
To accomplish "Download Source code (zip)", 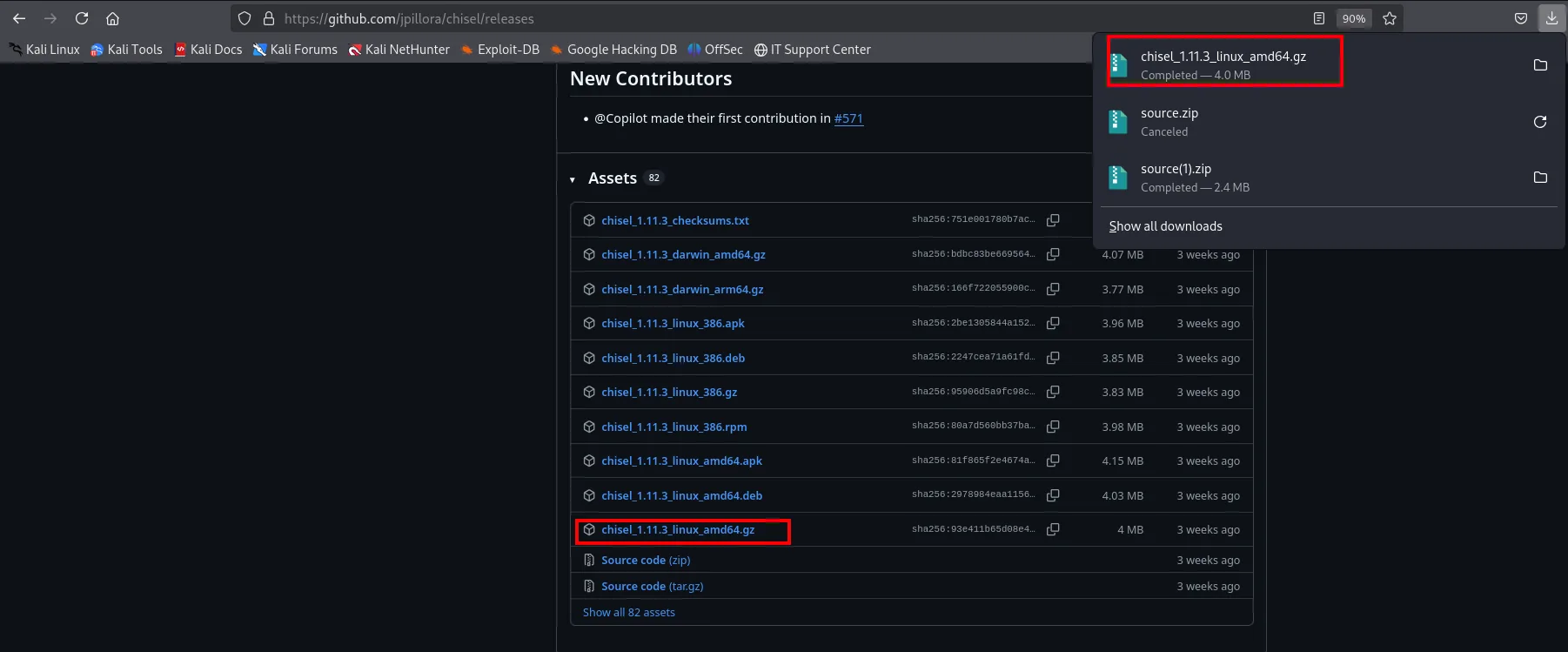I will pos(646,560).
